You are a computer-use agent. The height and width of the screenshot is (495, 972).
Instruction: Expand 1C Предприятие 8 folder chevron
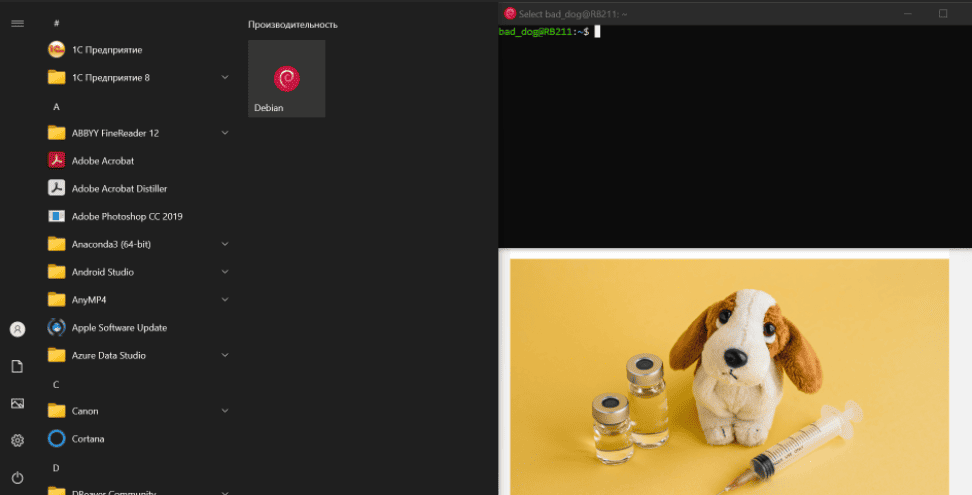pos(225,77)
